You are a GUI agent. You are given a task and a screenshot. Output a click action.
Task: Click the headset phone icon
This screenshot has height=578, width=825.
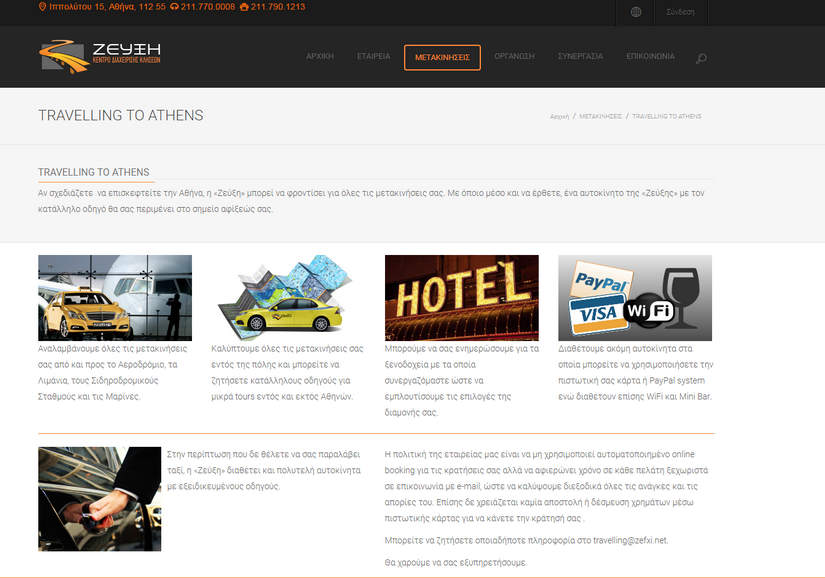coord(175,7)
